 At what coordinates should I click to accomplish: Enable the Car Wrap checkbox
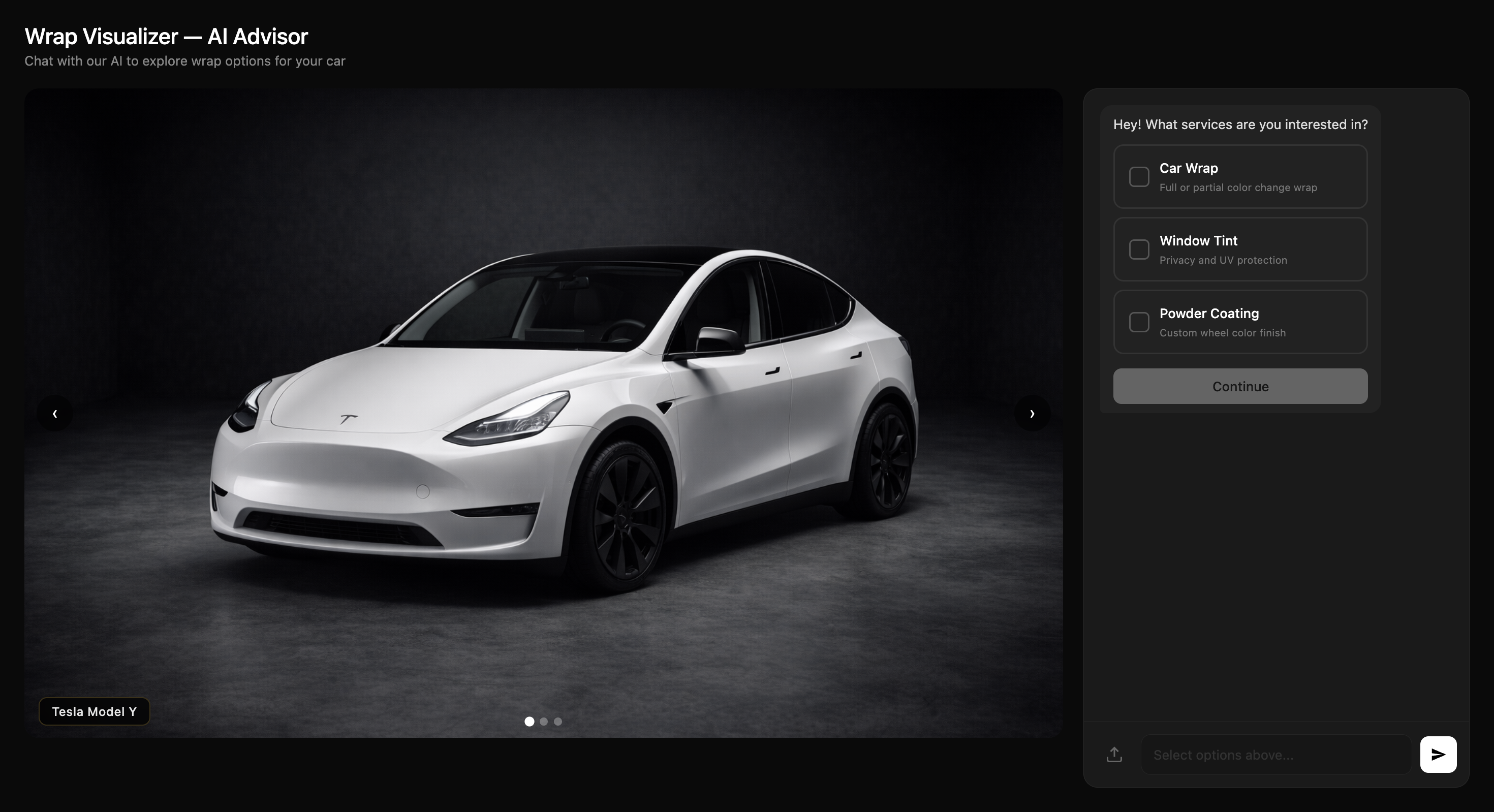click(1139, 176)
